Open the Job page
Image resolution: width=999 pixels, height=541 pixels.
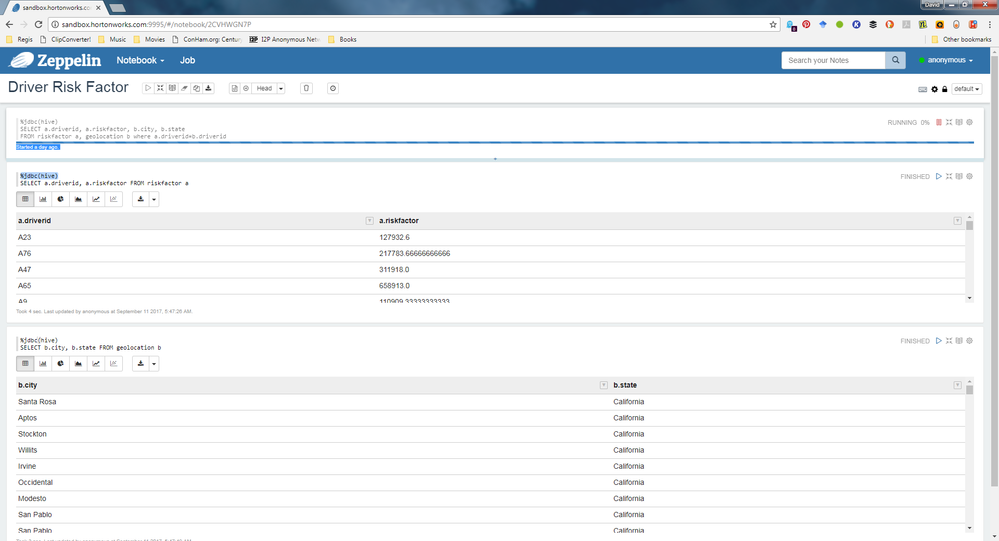point(187,60)
